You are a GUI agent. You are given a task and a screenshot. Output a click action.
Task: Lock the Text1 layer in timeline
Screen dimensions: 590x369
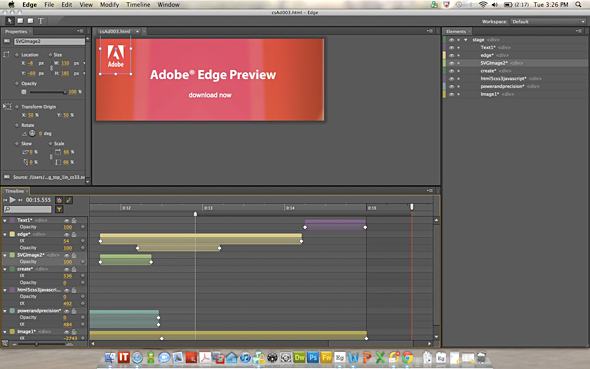pos(74,220)
